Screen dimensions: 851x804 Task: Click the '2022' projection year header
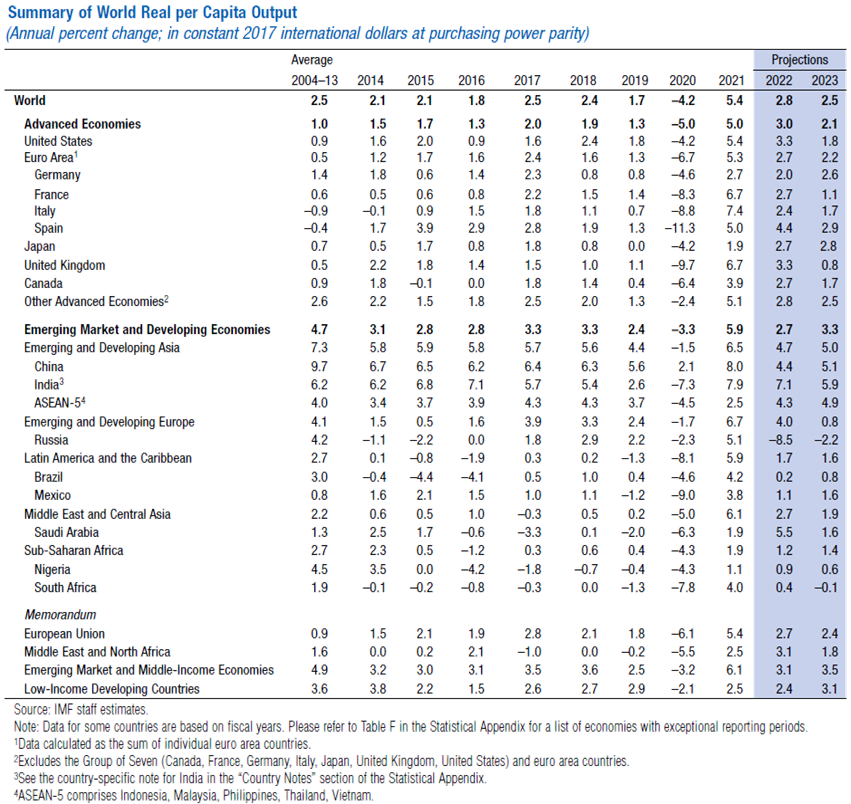(778, 80)
